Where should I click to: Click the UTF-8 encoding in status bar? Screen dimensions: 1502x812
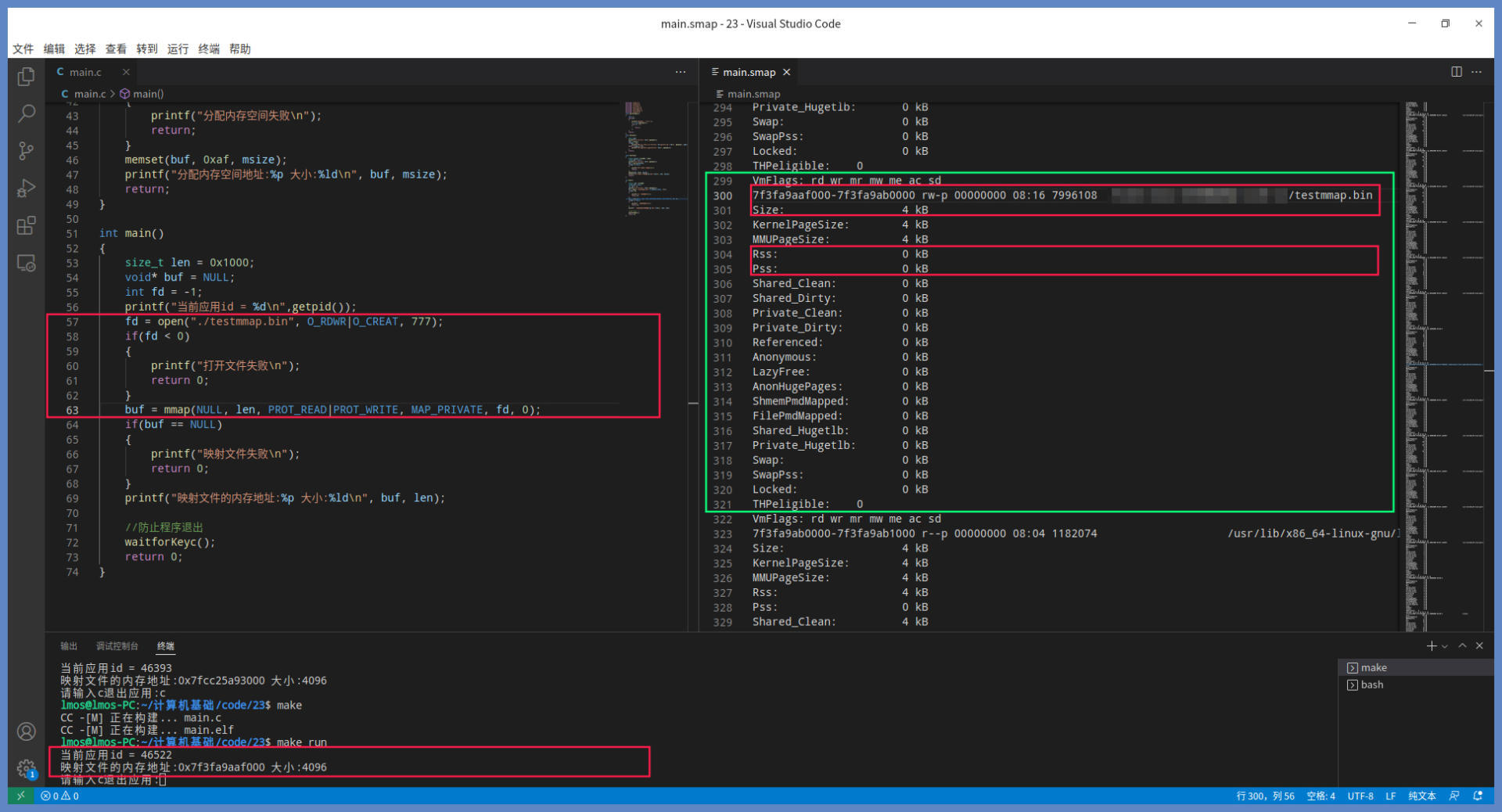[x=1360, y=796]
